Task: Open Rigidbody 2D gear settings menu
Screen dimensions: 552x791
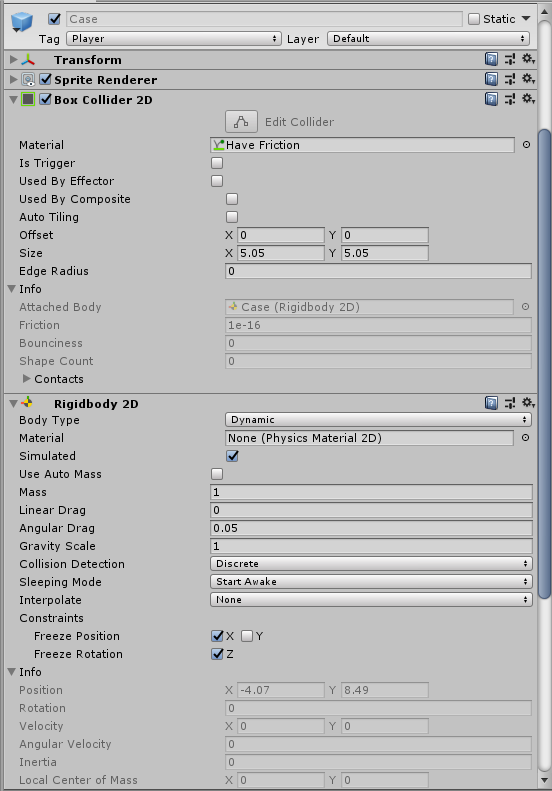Action: [528, 403]
